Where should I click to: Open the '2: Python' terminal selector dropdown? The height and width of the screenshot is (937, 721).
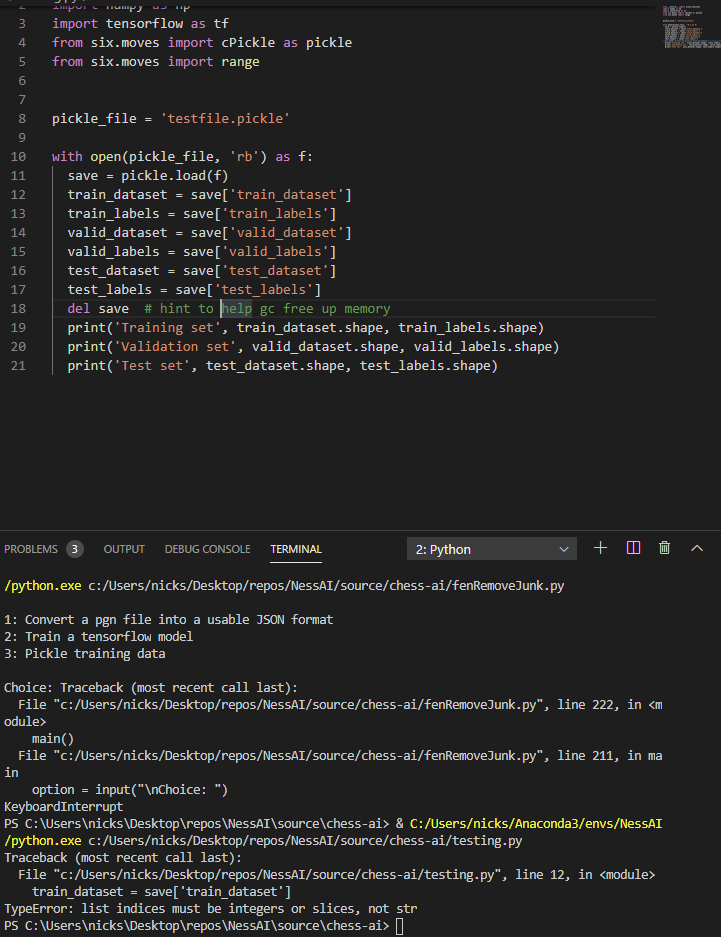point(492,549)
